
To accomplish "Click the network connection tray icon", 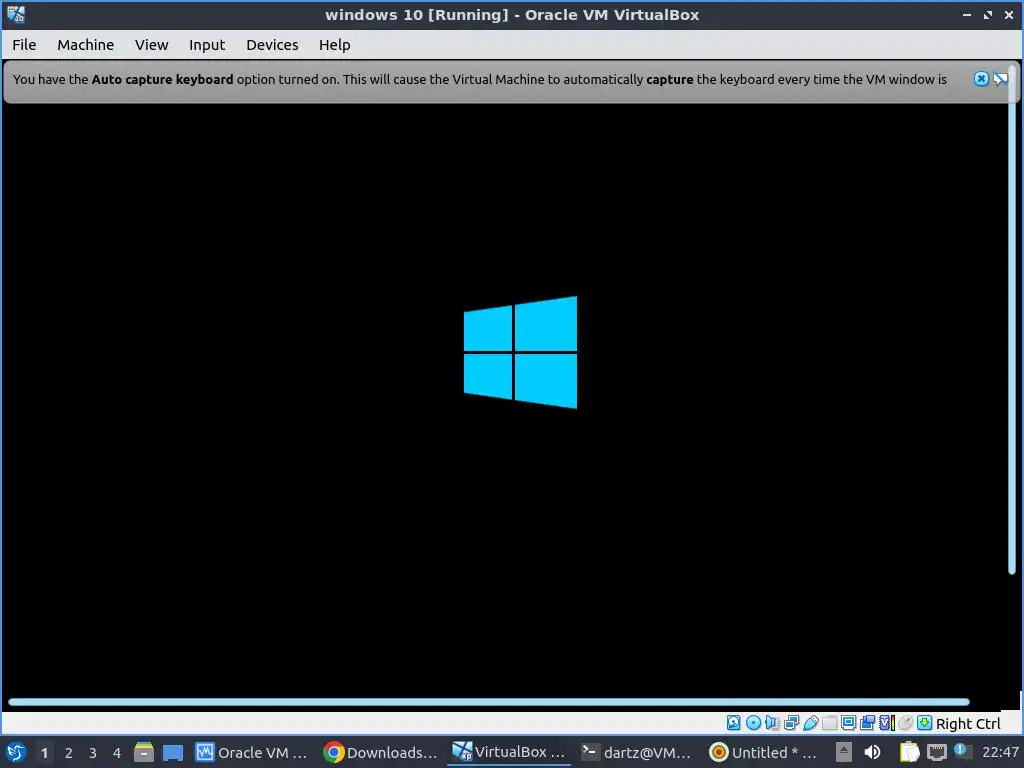I will click(936, 752).
